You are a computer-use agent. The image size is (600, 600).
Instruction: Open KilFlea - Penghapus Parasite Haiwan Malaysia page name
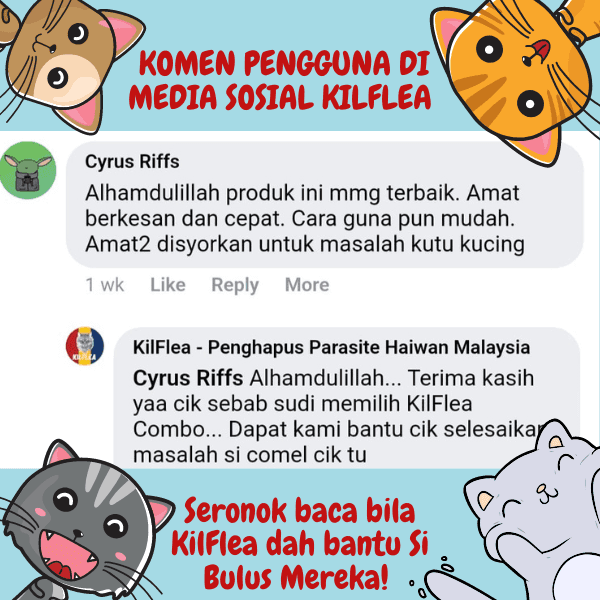pos(331,348)
